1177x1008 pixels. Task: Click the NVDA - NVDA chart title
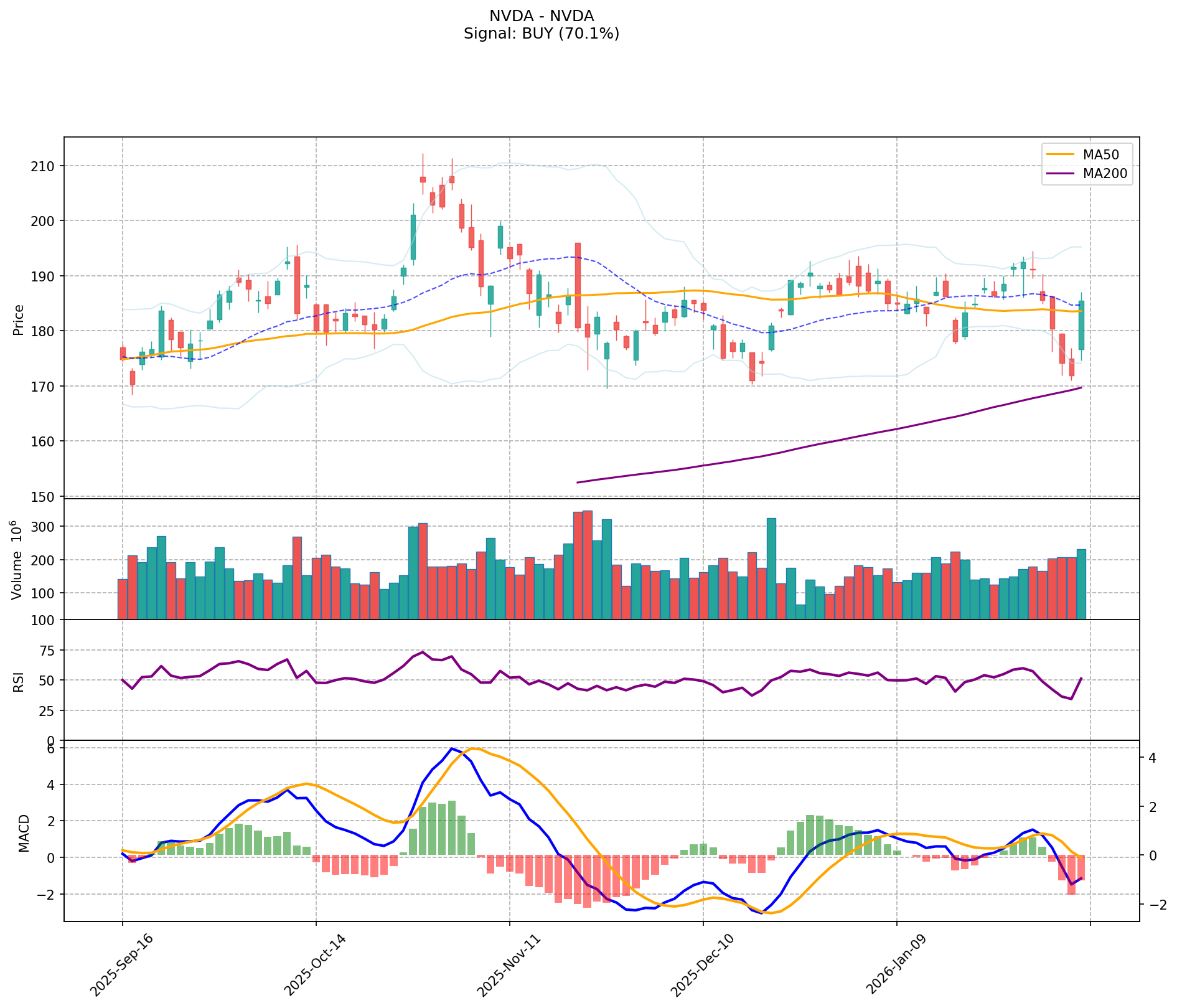[541, 16]
